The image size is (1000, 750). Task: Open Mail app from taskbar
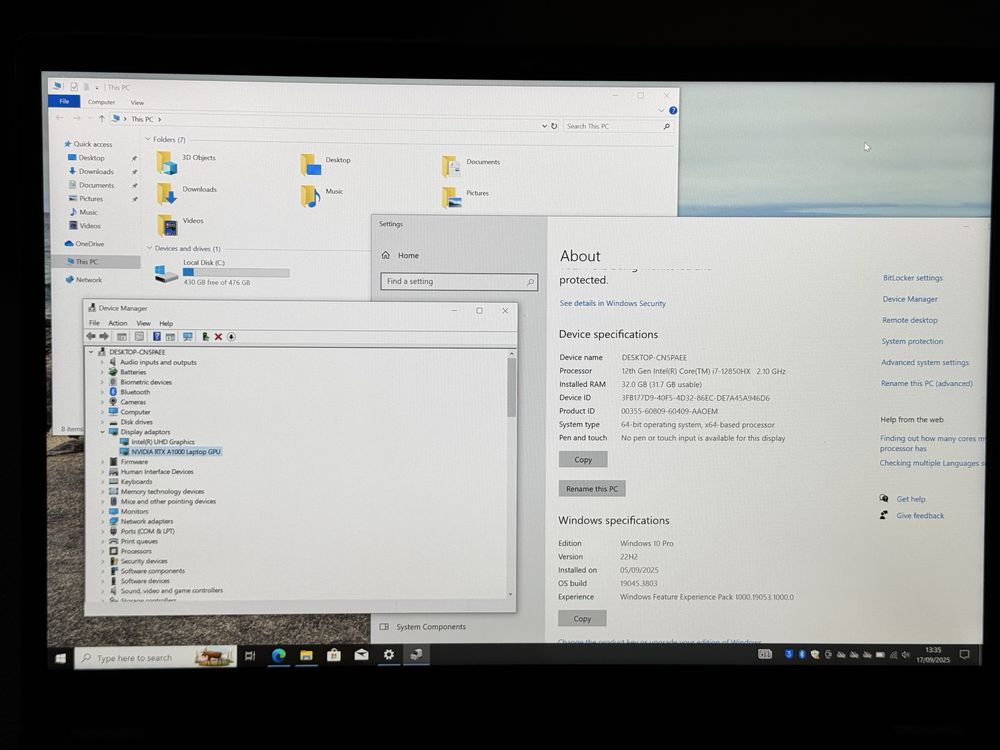[361, 655]
